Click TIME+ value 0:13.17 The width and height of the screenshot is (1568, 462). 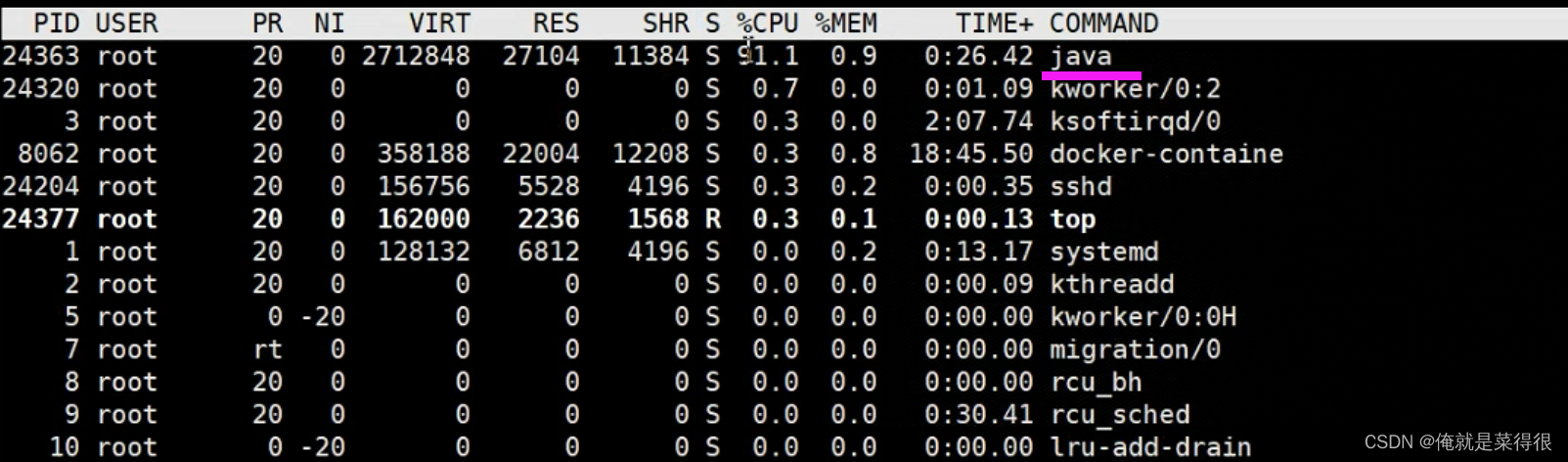(x=978, y=252)
